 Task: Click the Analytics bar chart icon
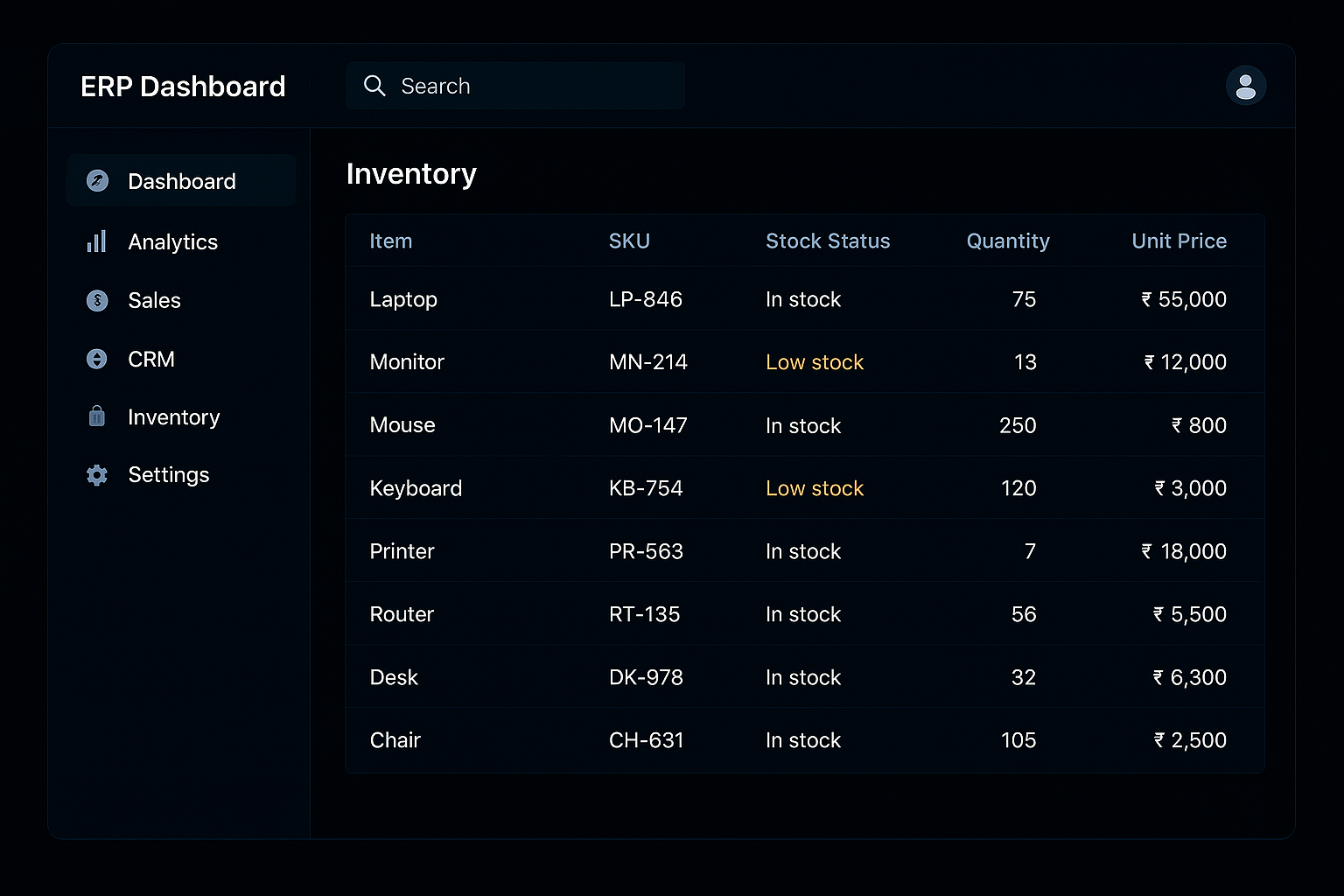[97, 241]
